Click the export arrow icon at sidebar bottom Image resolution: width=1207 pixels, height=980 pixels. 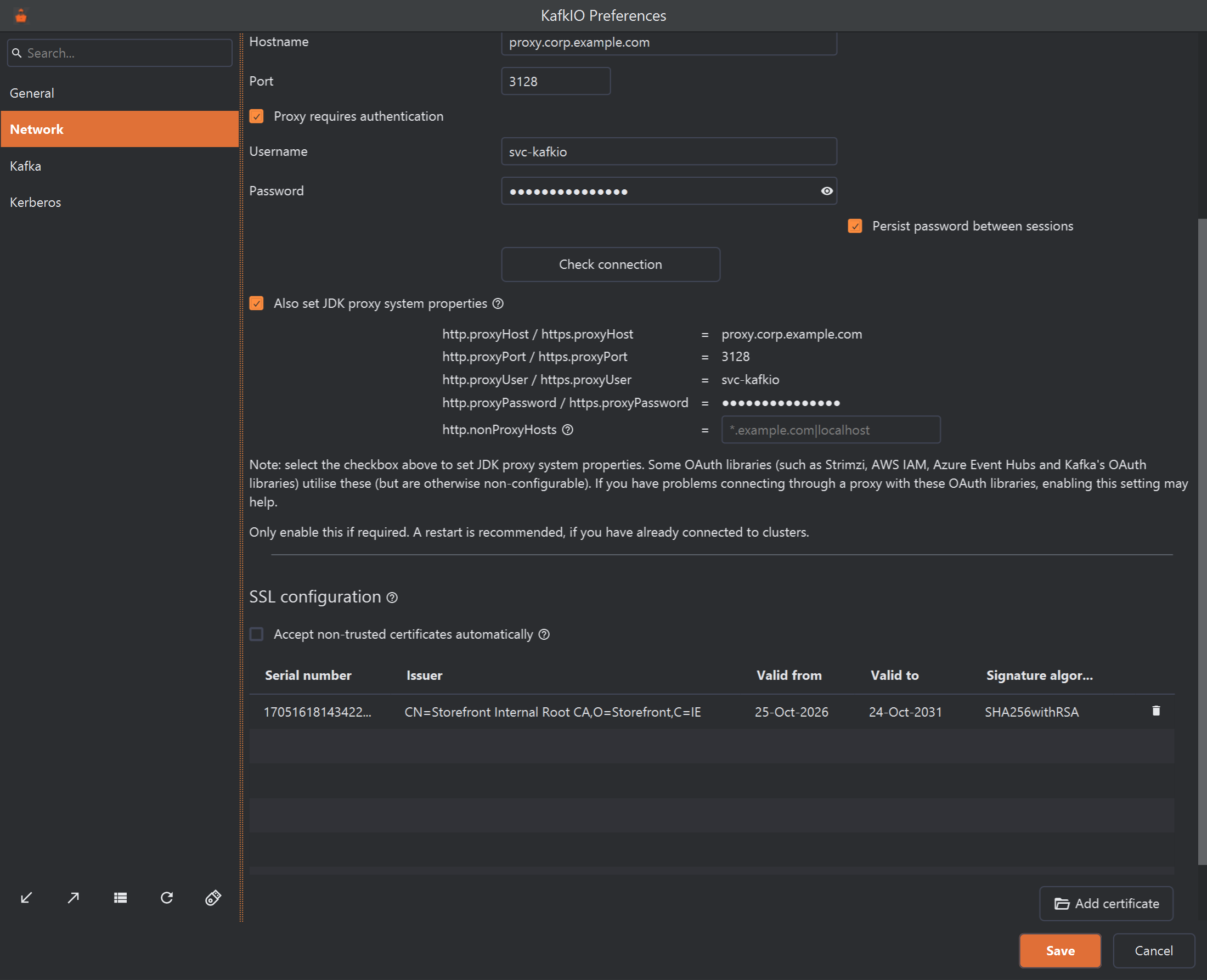(x=74, y=898)
